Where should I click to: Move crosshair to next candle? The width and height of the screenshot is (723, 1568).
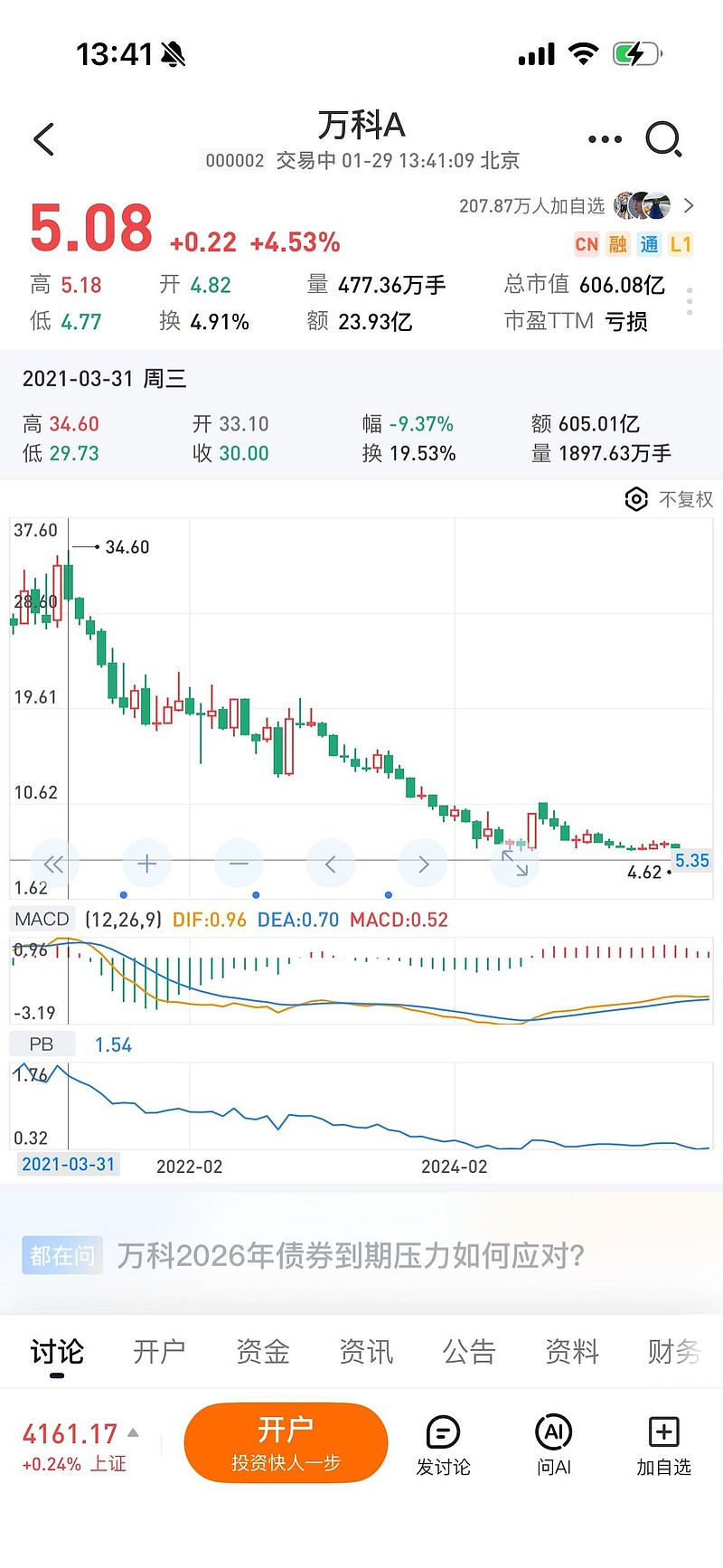coord(423,864)
